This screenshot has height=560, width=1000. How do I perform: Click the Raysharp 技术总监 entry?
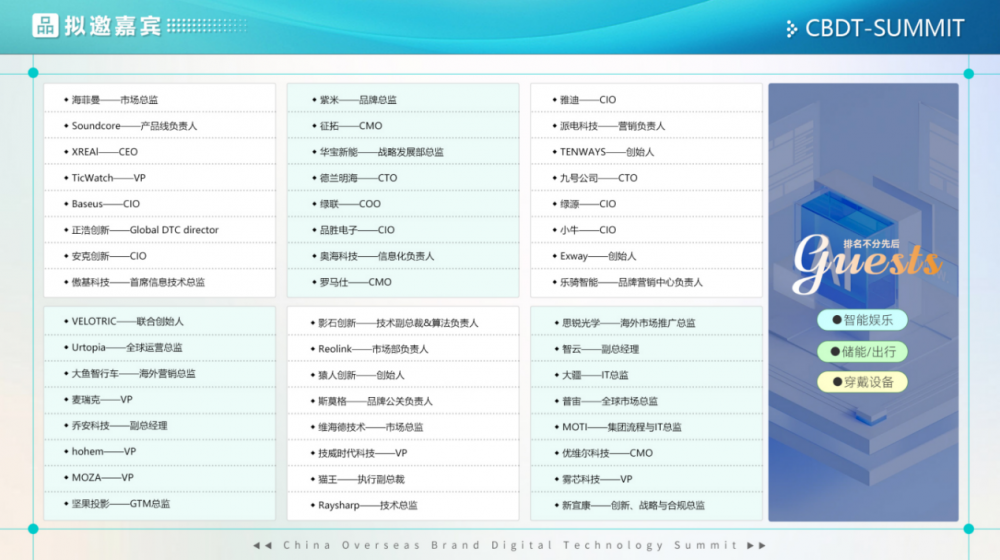click(367, 506)
